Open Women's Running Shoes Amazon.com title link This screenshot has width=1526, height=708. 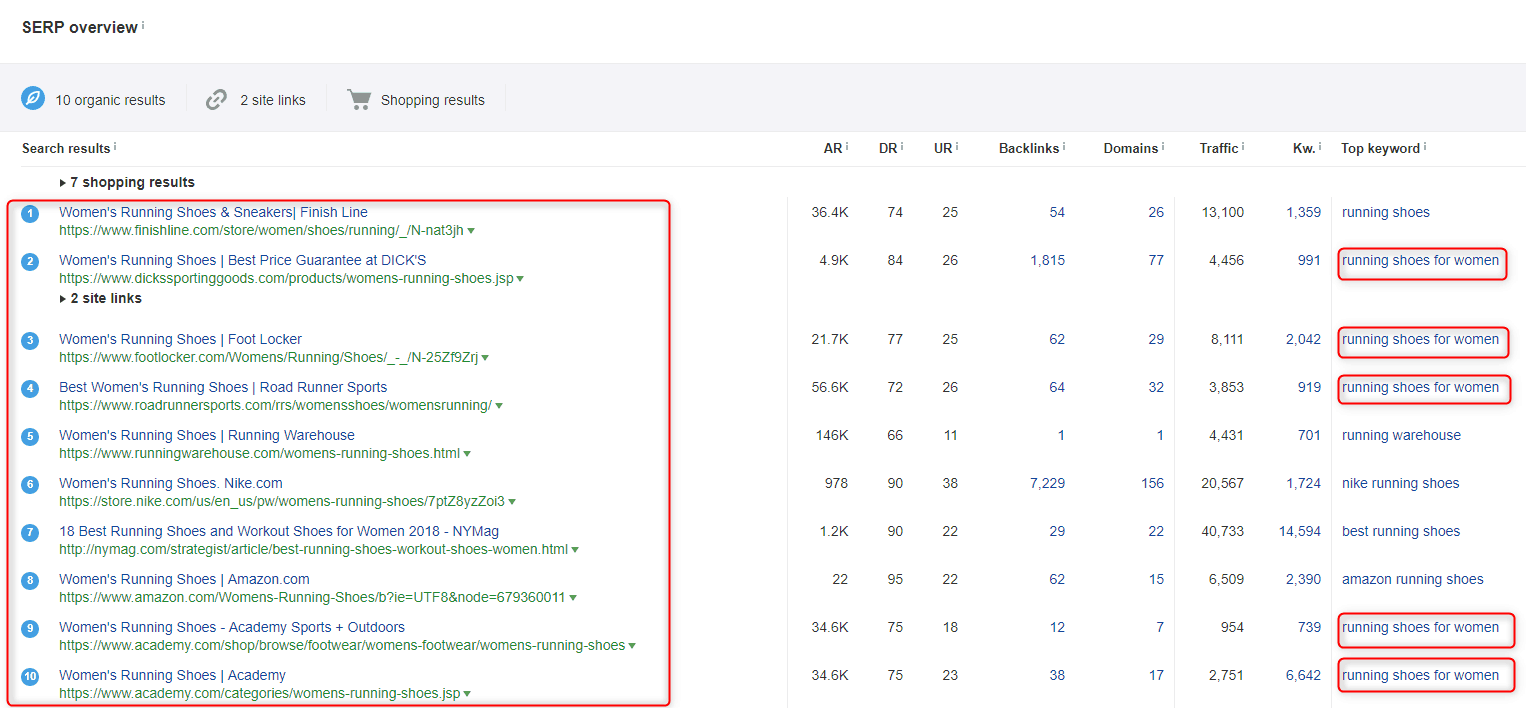click(184, 579)
